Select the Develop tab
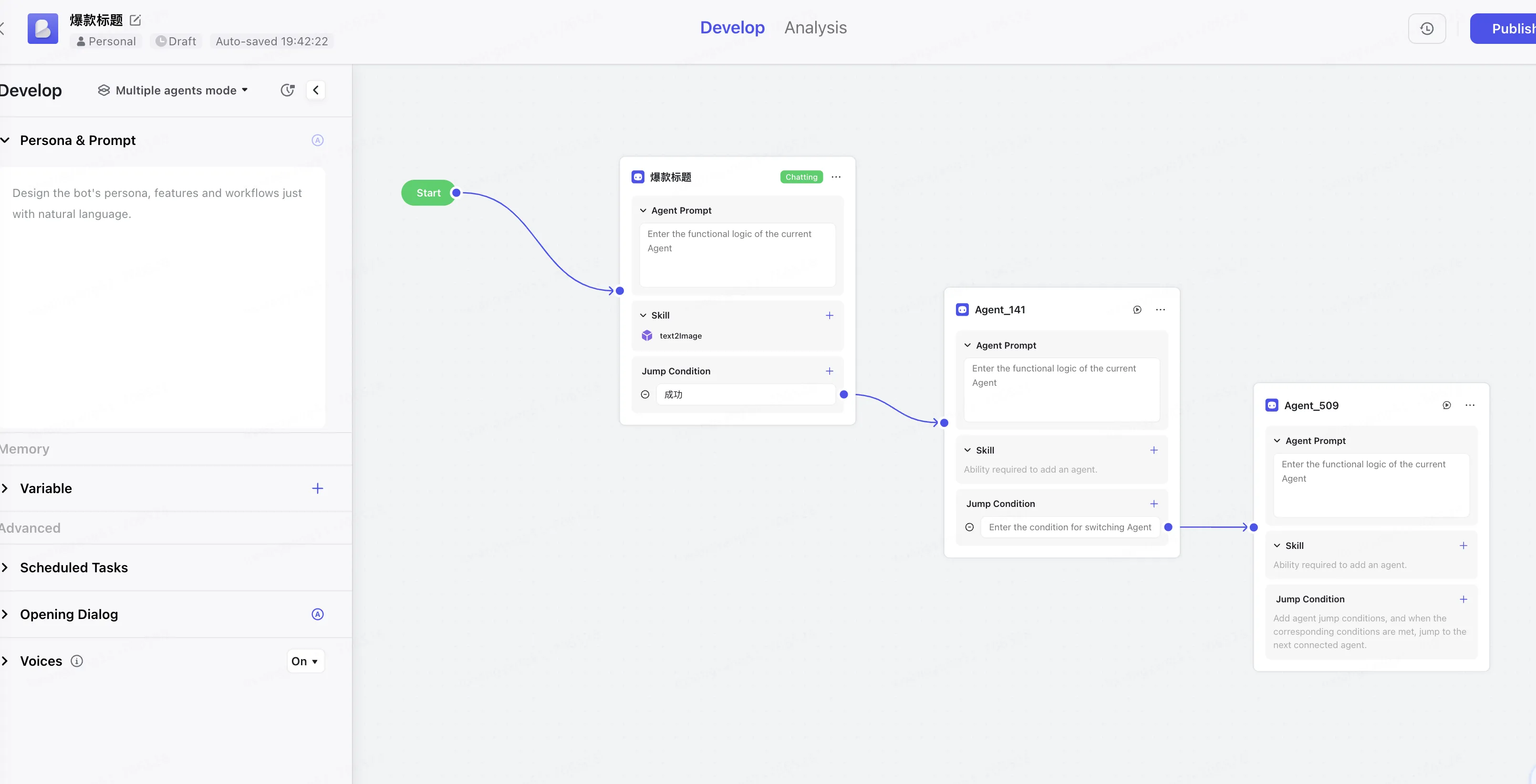 tap(732, 28)
